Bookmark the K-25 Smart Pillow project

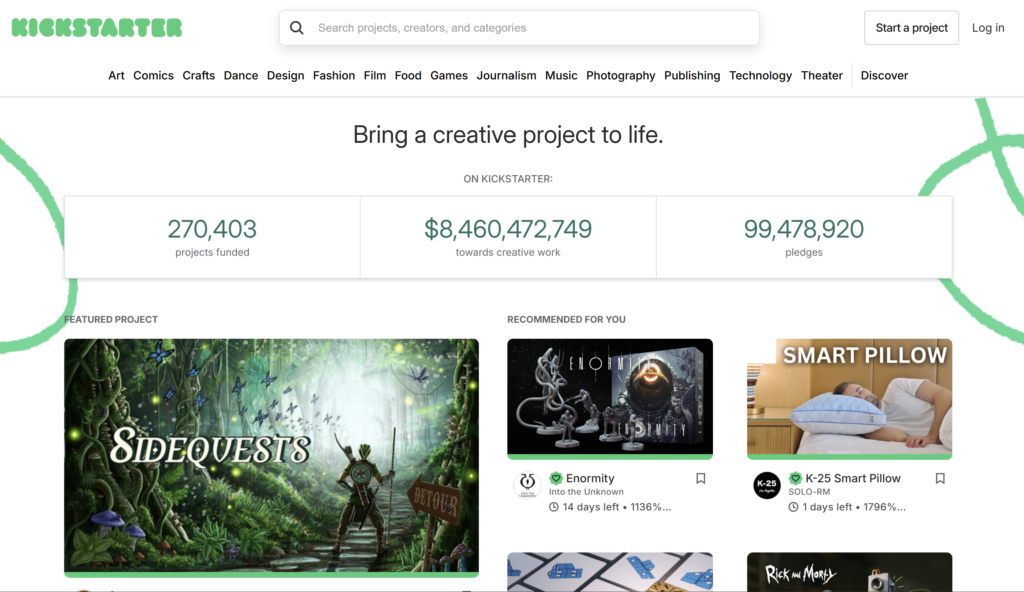(940, 478)
